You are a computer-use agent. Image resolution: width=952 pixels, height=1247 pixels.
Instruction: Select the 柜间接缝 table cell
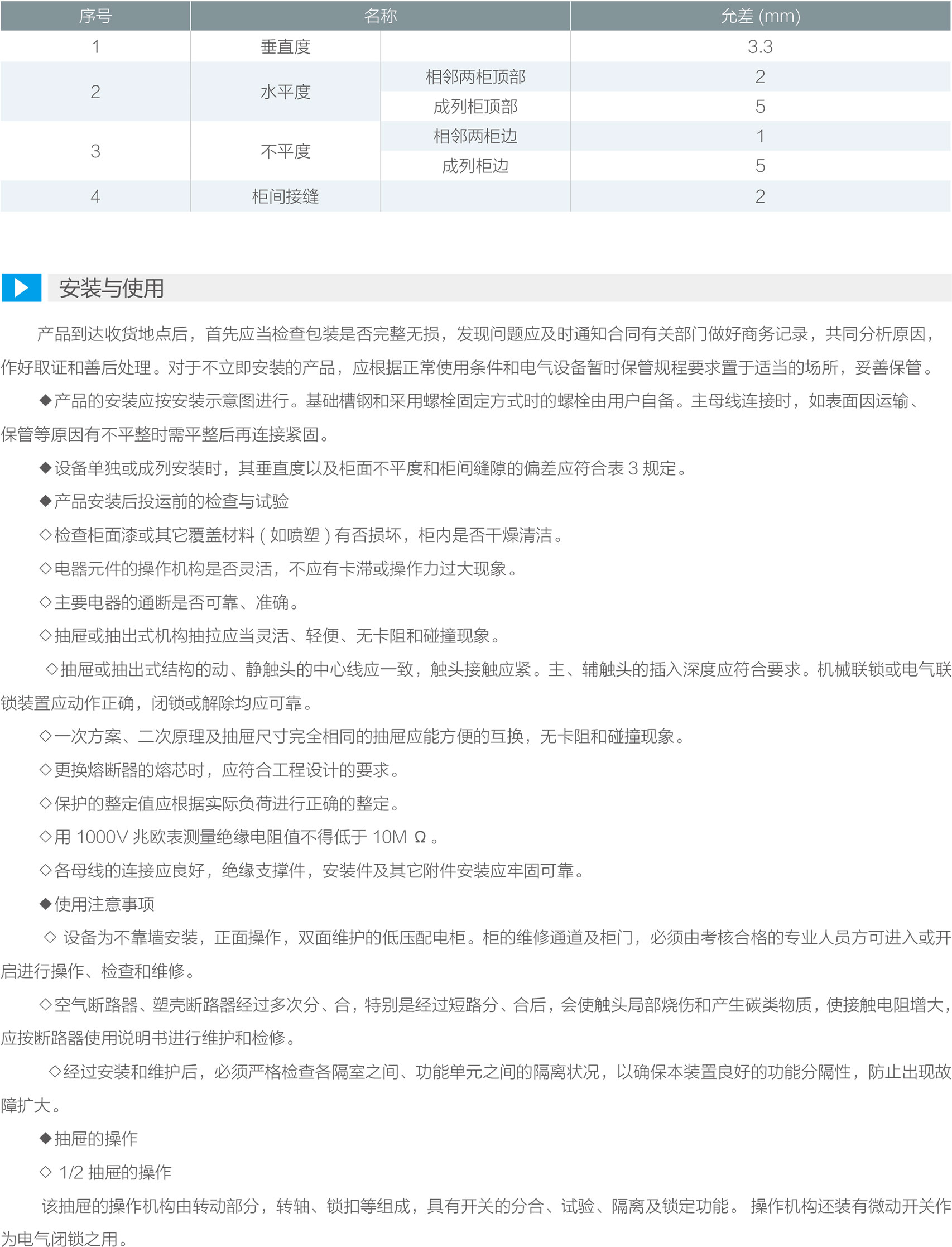(285, 196)
